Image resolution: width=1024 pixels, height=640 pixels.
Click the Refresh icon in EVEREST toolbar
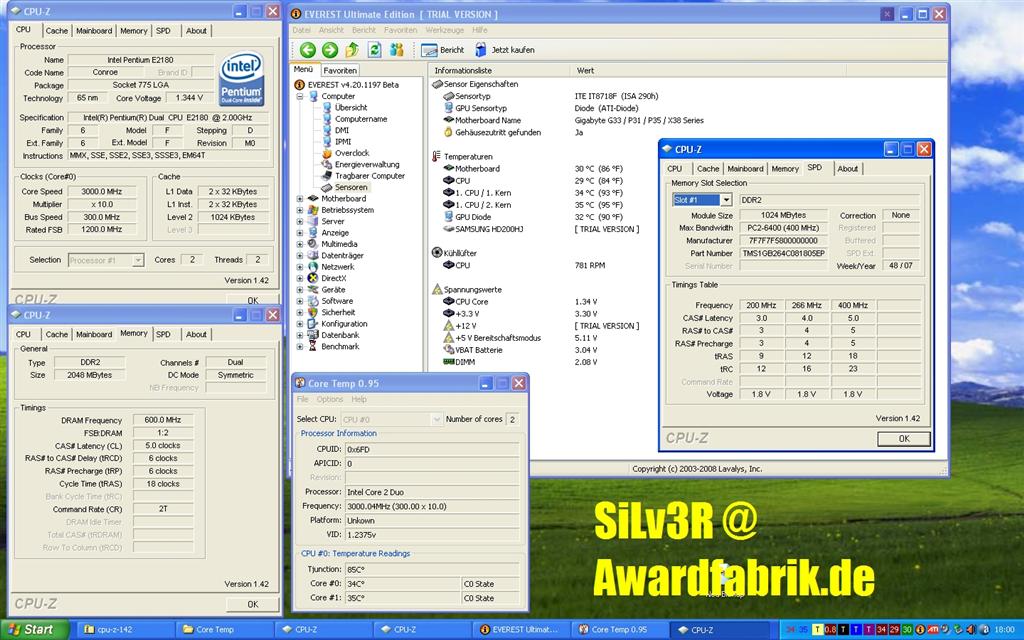pos(374,50)
